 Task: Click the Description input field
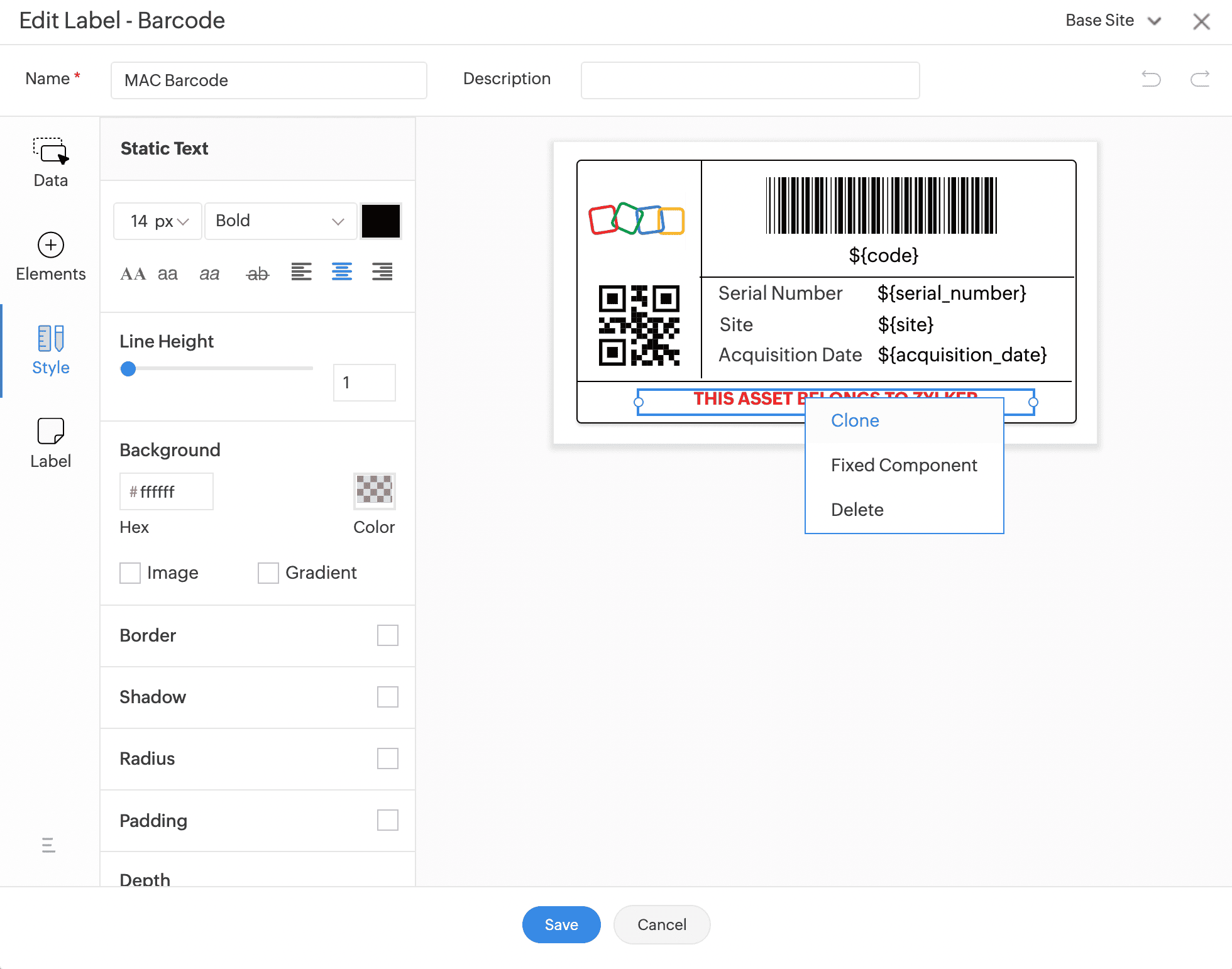click(750, 80)
